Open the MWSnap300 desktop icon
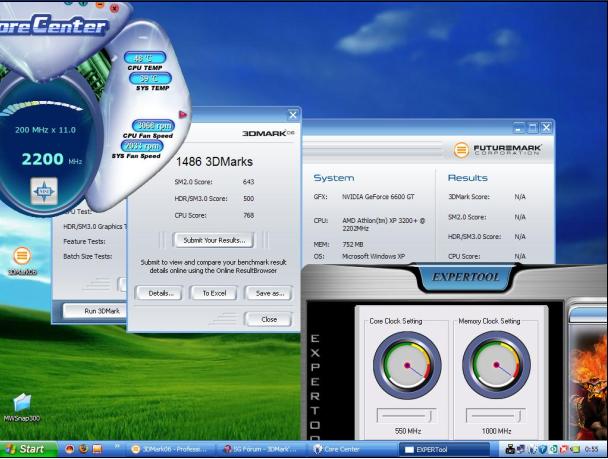Screen dimensions: 608x459 click(x=21, y=405)
